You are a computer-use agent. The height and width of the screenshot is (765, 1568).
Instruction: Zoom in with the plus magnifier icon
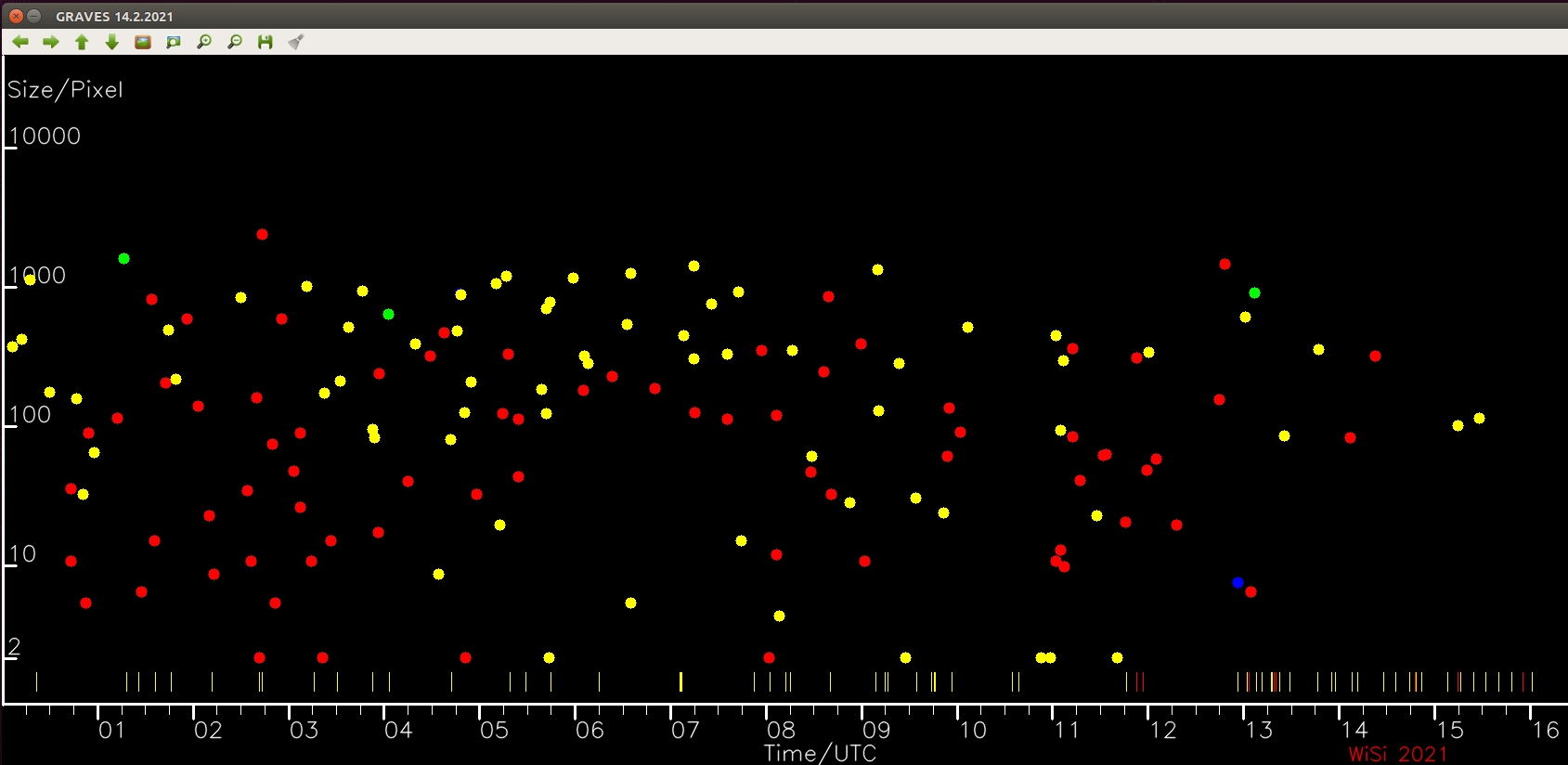click(204, 42)
